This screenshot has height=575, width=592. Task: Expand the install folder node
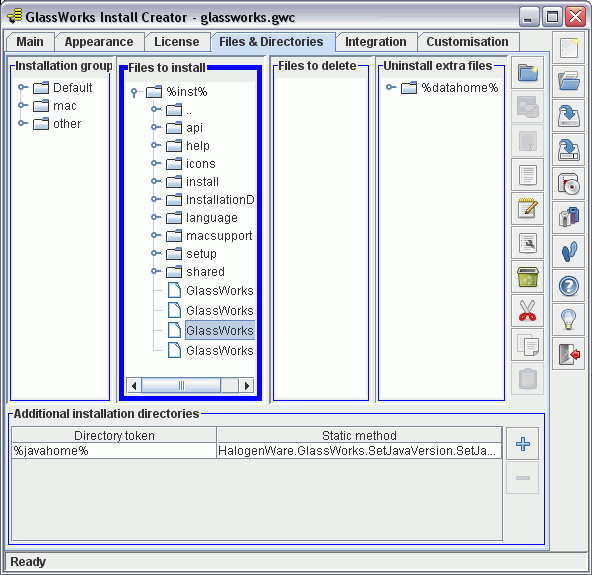(x=155, y=181)
